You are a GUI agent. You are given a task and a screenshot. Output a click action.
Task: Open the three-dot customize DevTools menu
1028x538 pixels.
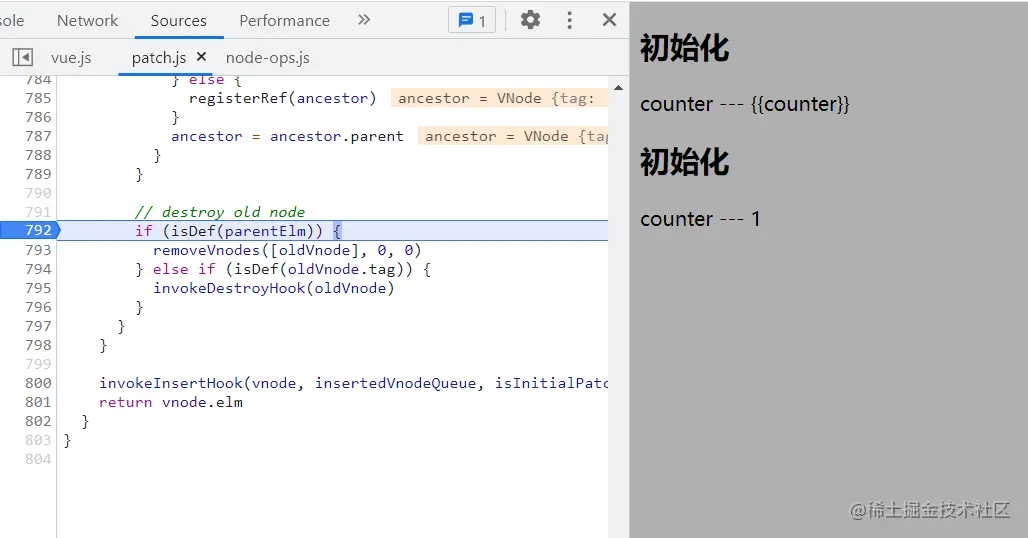[569, 20]
